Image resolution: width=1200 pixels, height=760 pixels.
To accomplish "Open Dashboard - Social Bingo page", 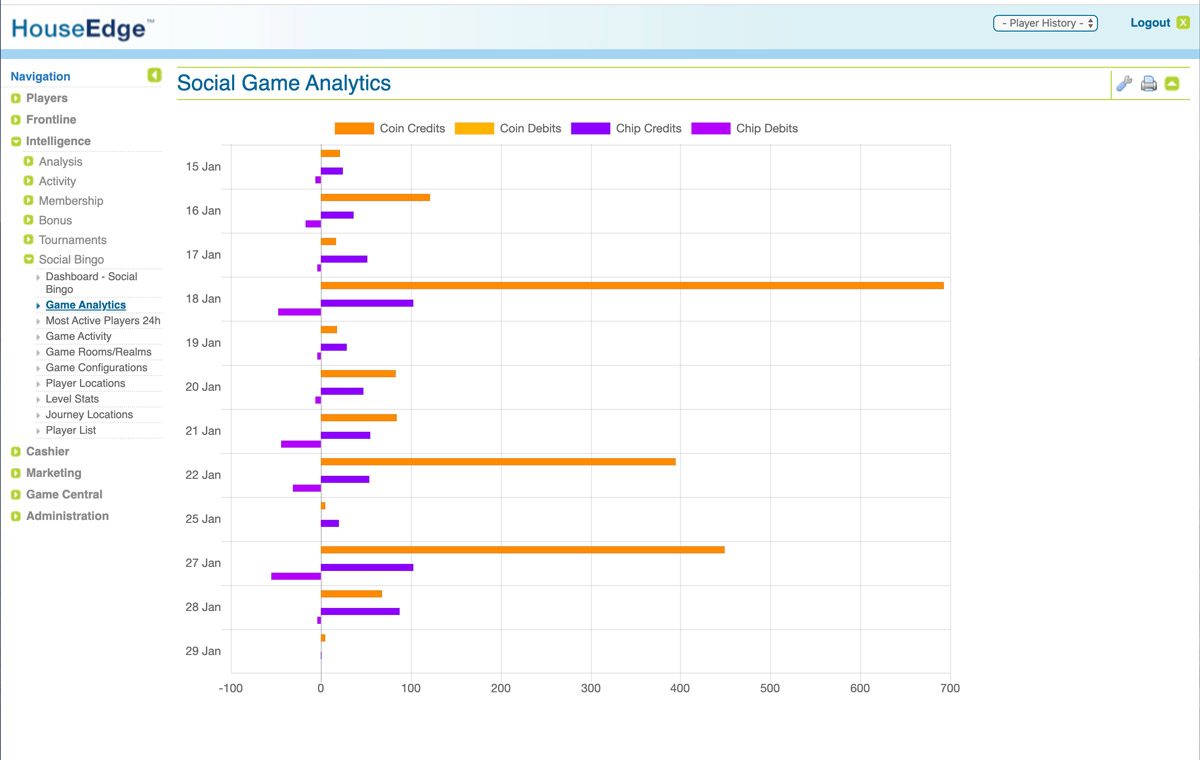I will [92, 283].
